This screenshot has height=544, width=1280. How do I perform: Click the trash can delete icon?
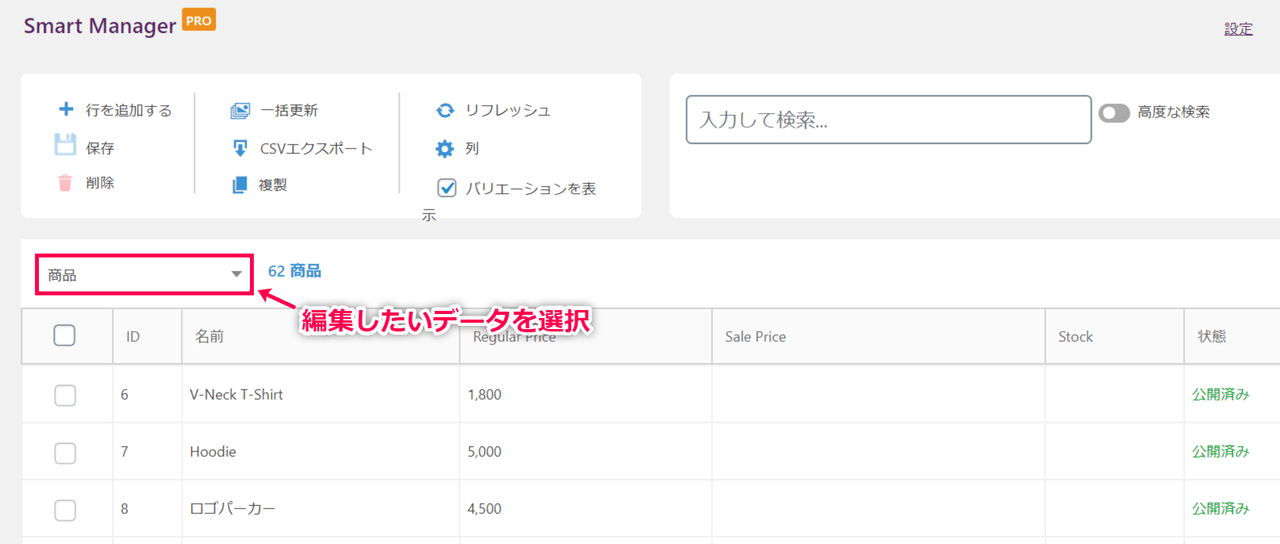65,183
